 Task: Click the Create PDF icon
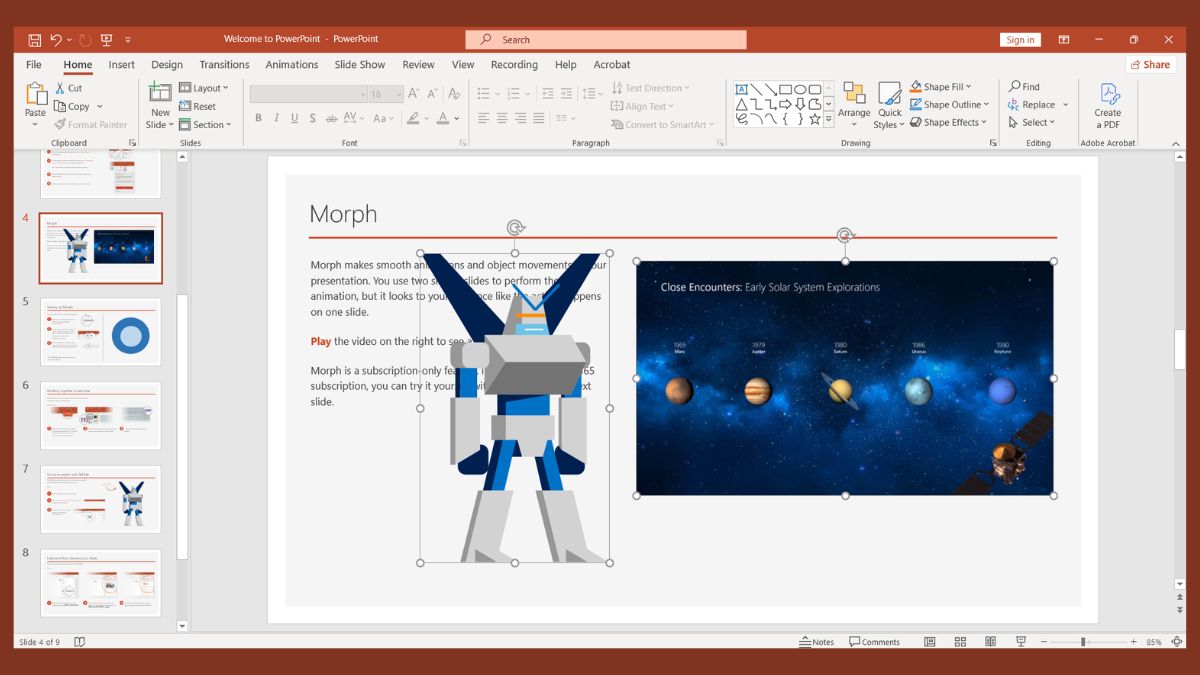coord(1107,104)
